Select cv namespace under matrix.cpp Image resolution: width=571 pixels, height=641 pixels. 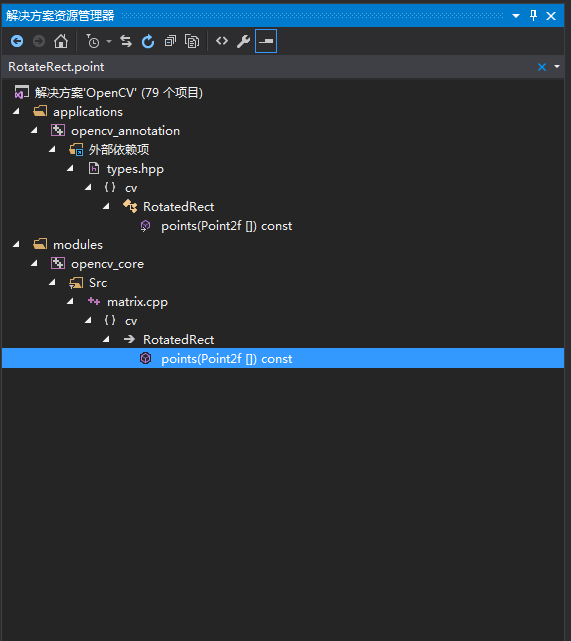pyautogui.click(x=131, y=321)
